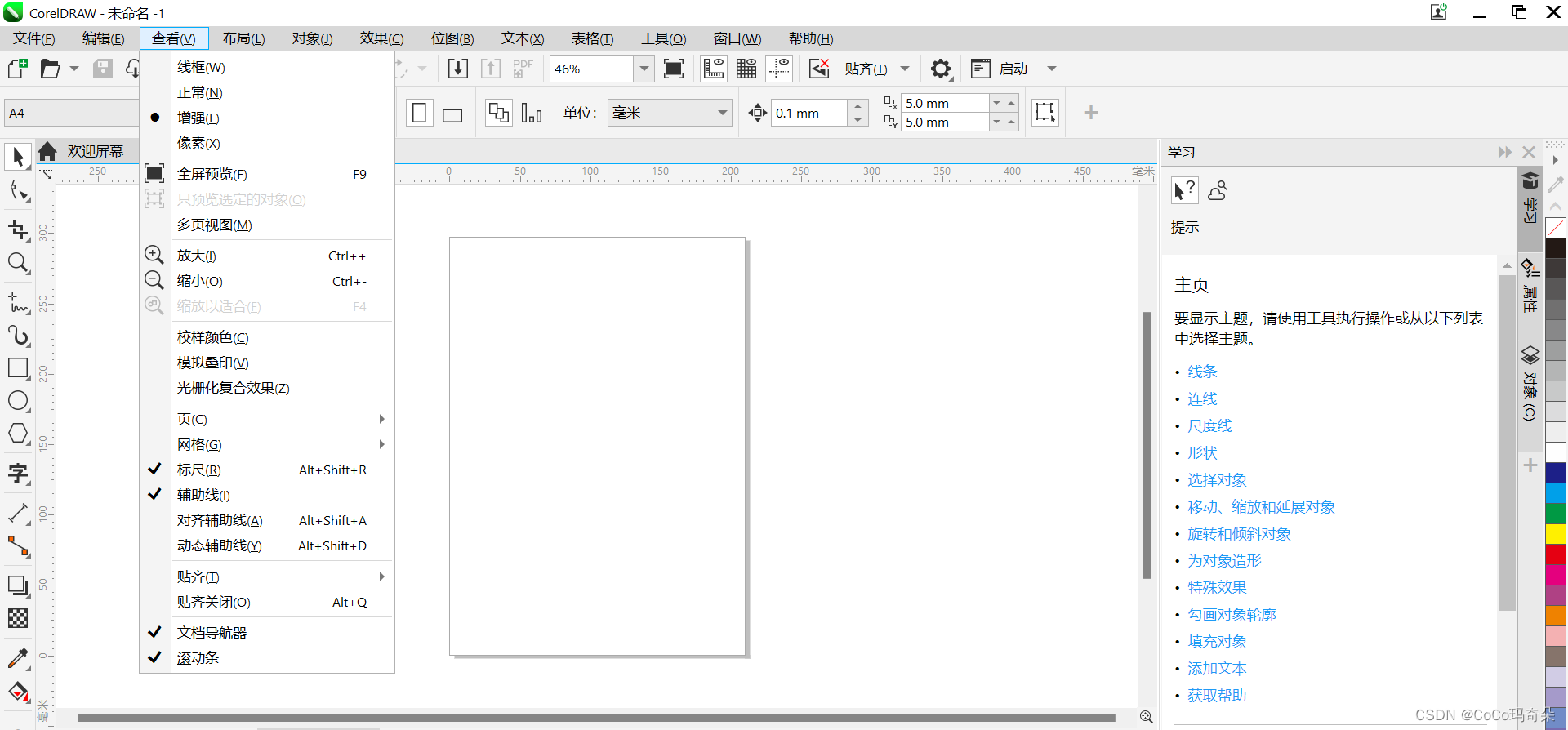Expand the Snap To (贴齐) toolbar dropdown

point(905,69)
